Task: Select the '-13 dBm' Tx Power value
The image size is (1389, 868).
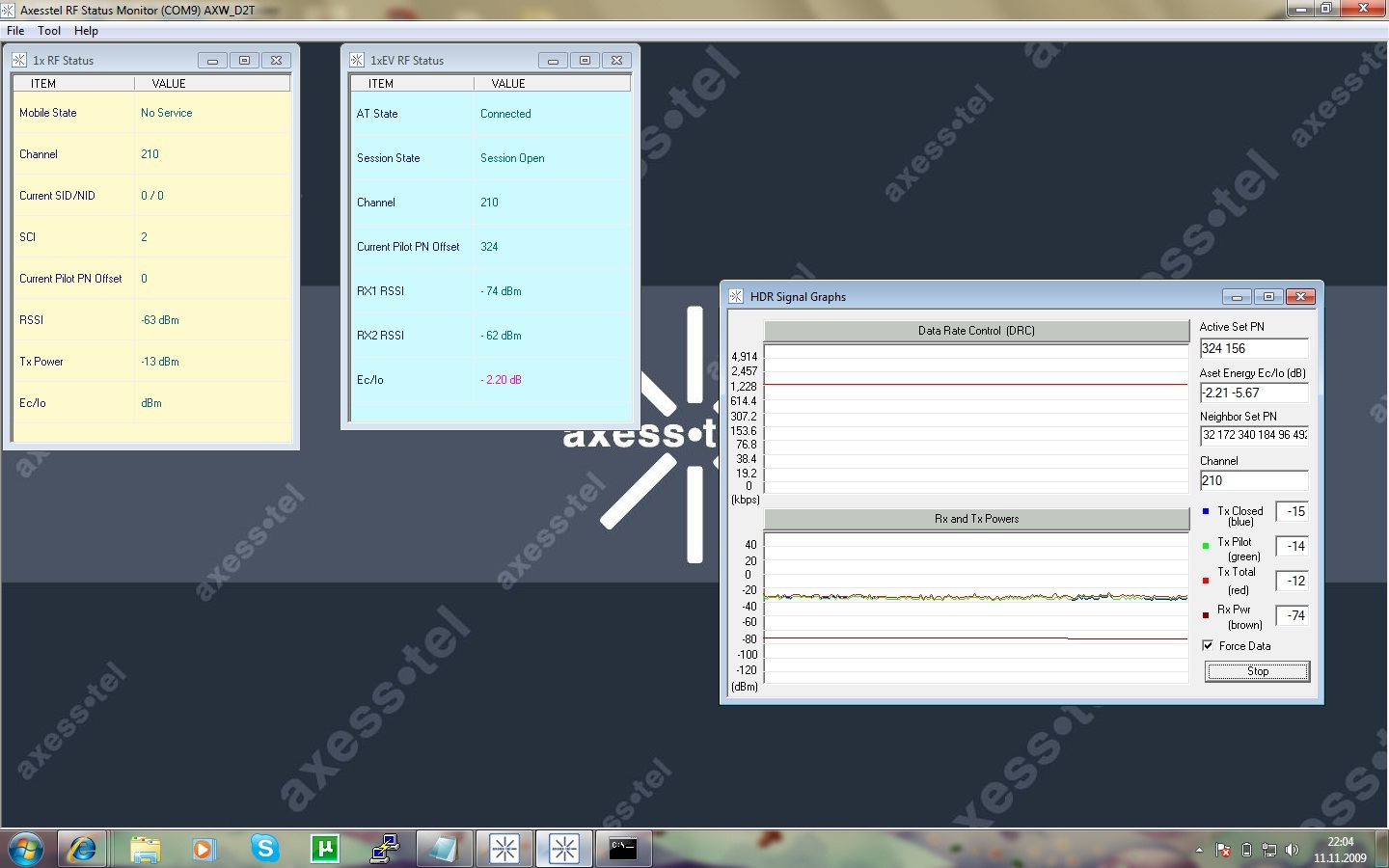Action: coord(160,362)
